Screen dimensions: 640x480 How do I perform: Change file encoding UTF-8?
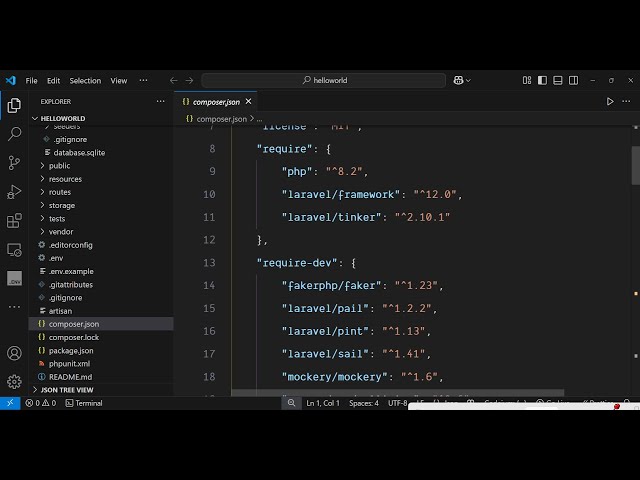point(398,403)
